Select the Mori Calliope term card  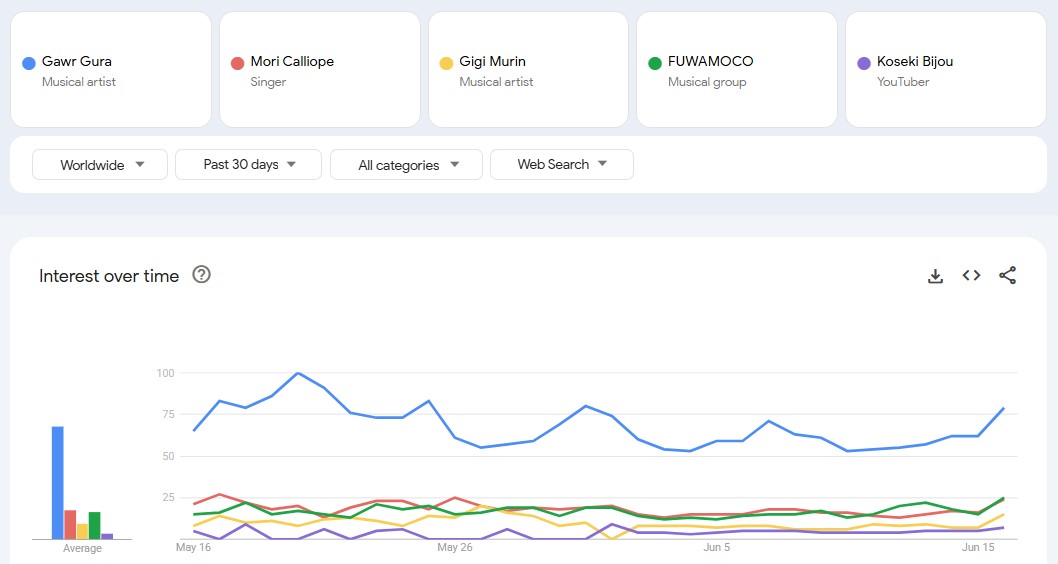[320, 69]
